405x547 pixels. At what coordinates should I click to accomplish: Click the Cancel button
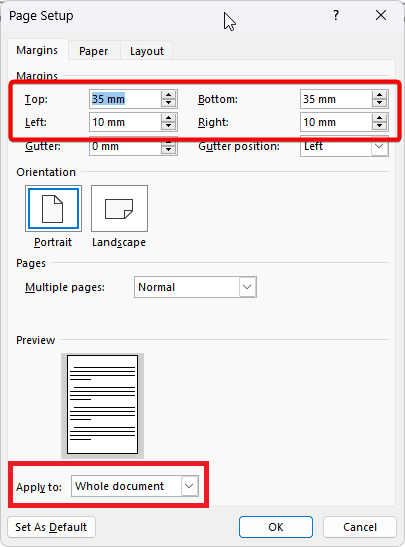[x=360, y=527]
